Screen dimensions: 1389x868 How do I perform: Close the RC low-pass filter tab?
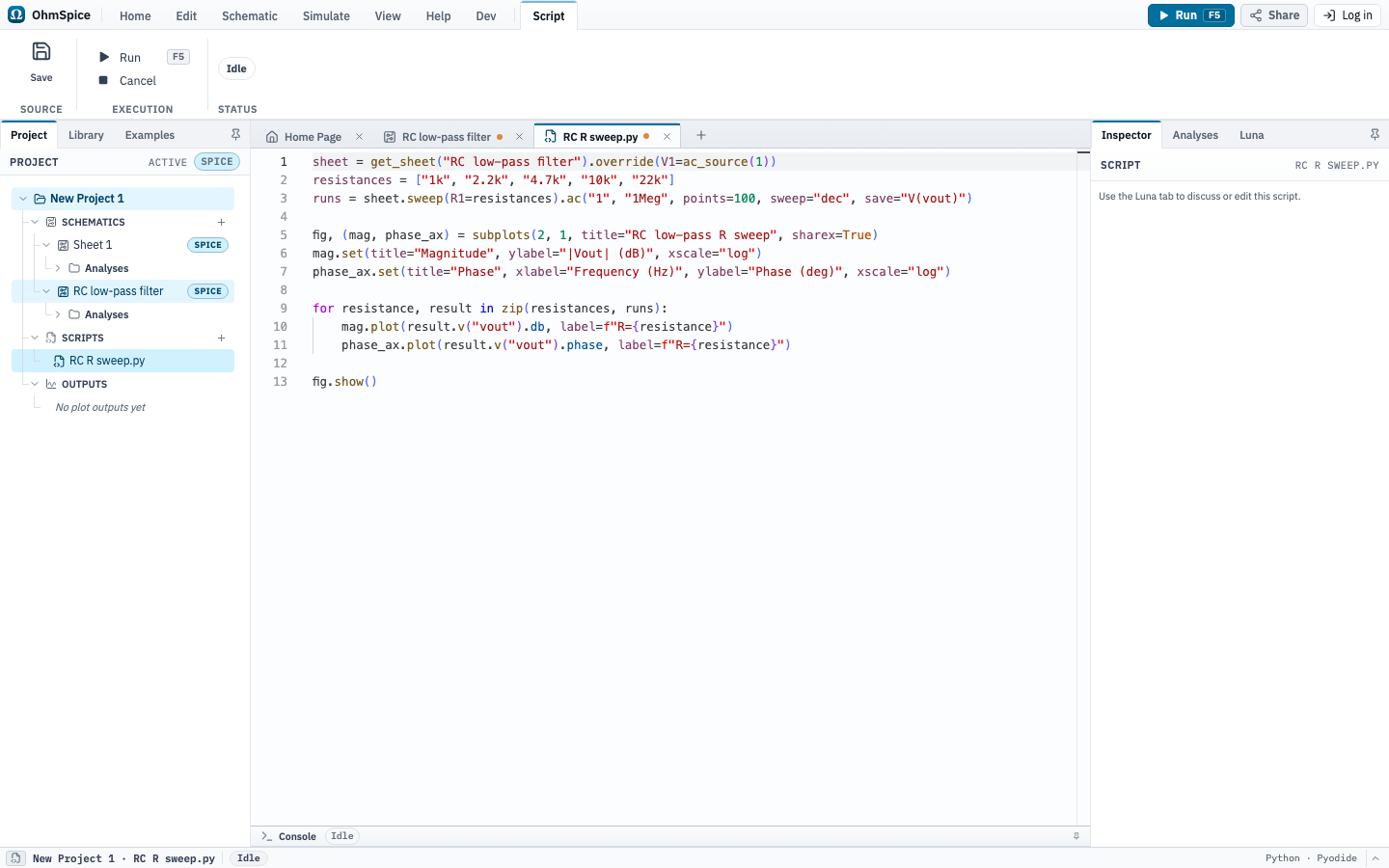(519, 137)
